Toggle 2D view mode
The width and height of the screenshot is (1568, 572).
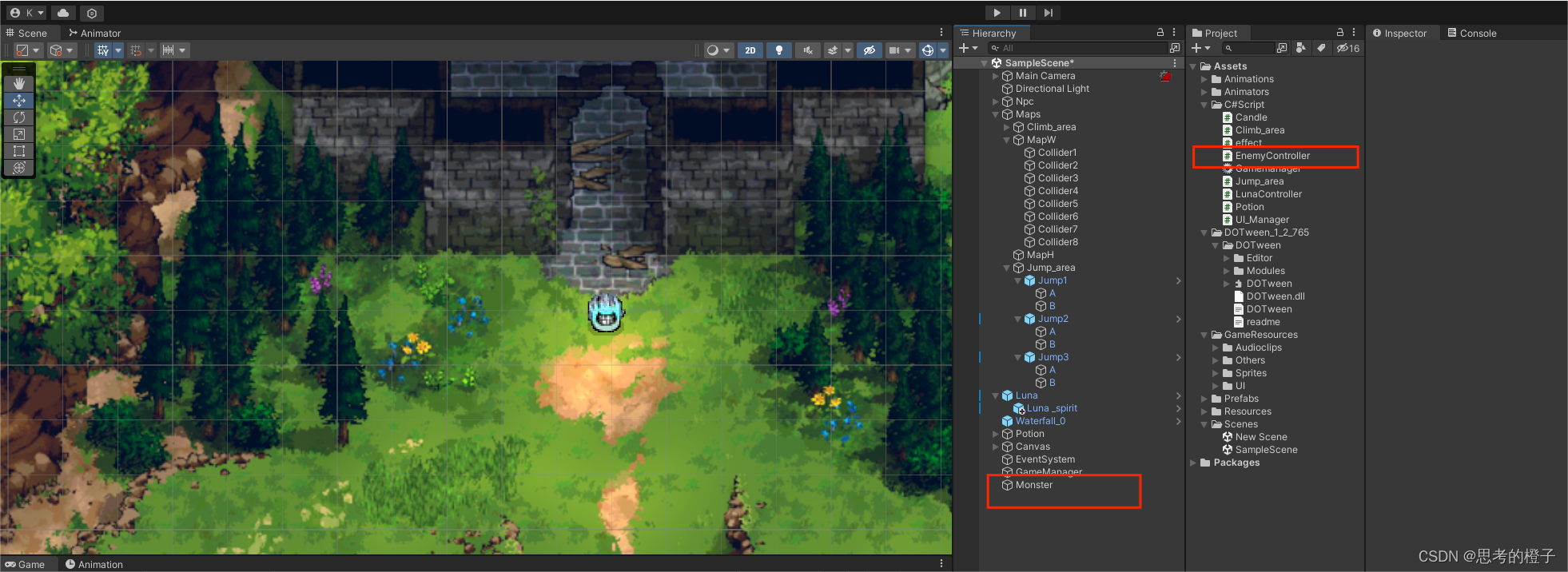coord(750,50)
